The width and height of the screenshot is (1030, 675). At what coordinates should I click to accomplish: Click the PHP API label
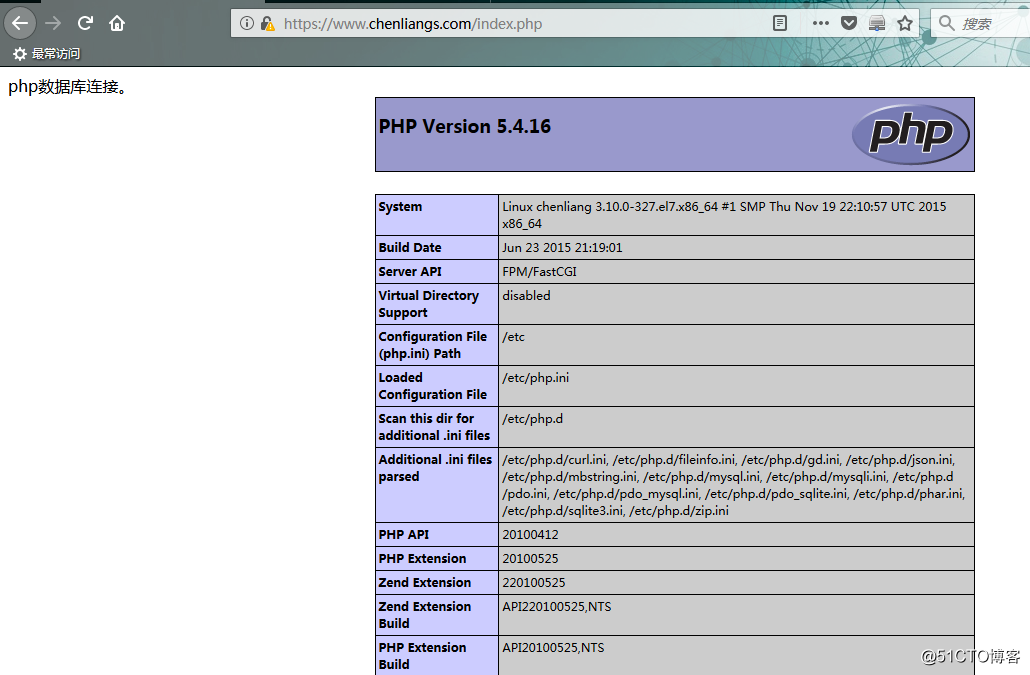click(403, 534)
